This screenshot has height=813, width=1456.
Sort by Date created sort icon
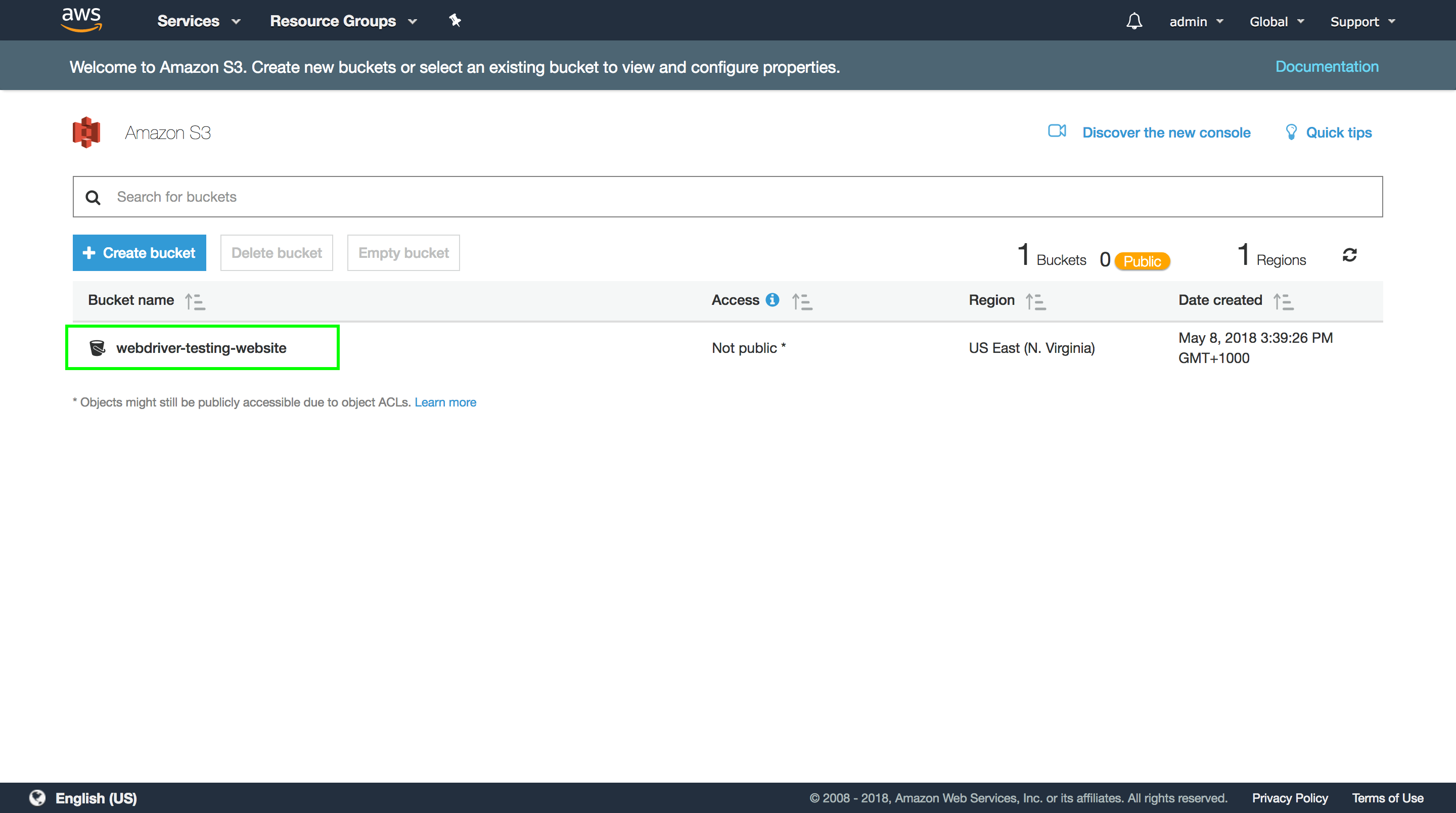[1283, 301]
